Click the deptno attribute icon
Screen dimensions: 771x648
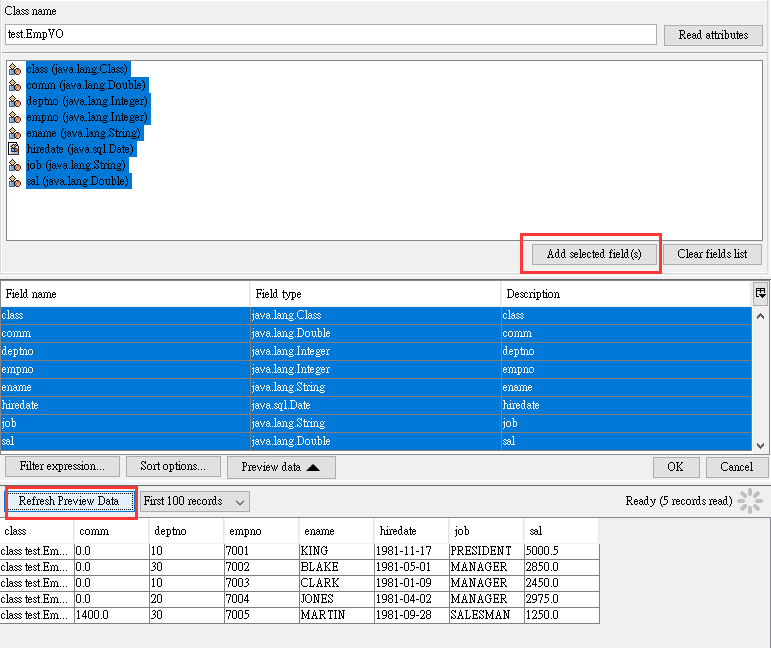pos(14,101)
